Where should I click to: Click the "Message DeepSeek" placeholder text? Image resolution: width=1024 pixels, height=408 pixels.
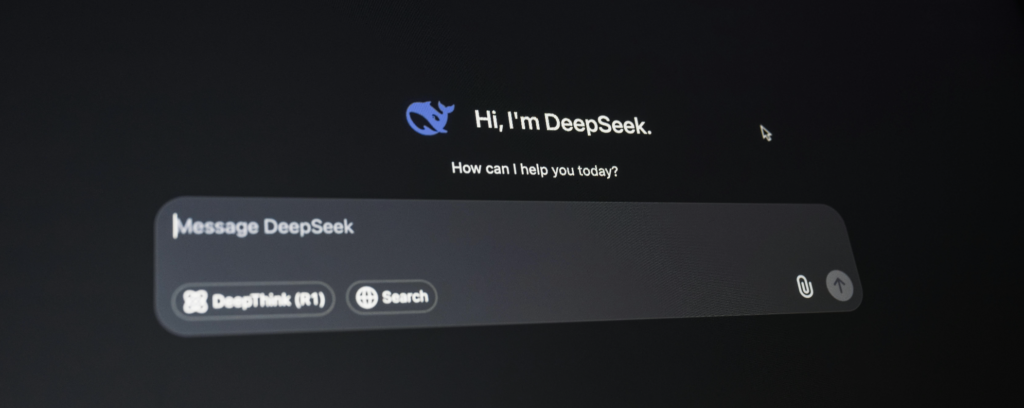click(266, 227)
